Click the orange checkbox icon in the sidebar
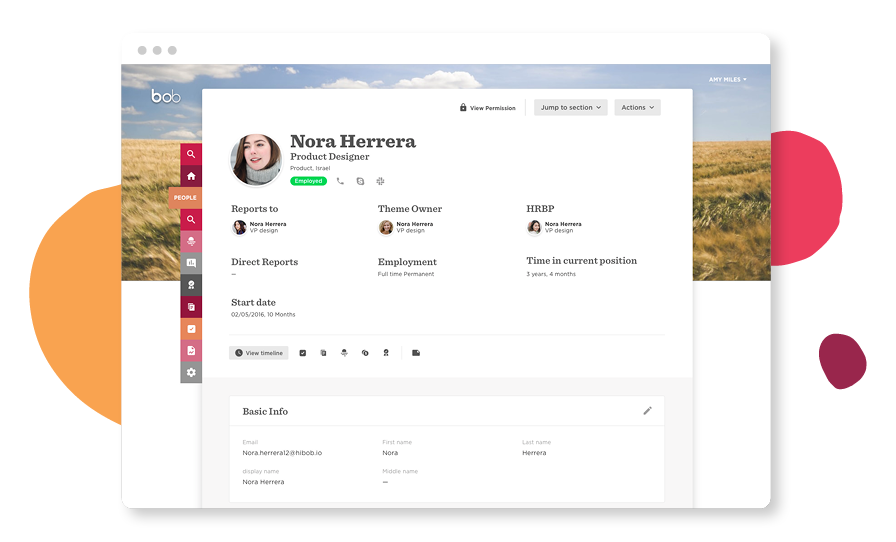Viewport: 896px width, 542px height. (x=191, y=329)
